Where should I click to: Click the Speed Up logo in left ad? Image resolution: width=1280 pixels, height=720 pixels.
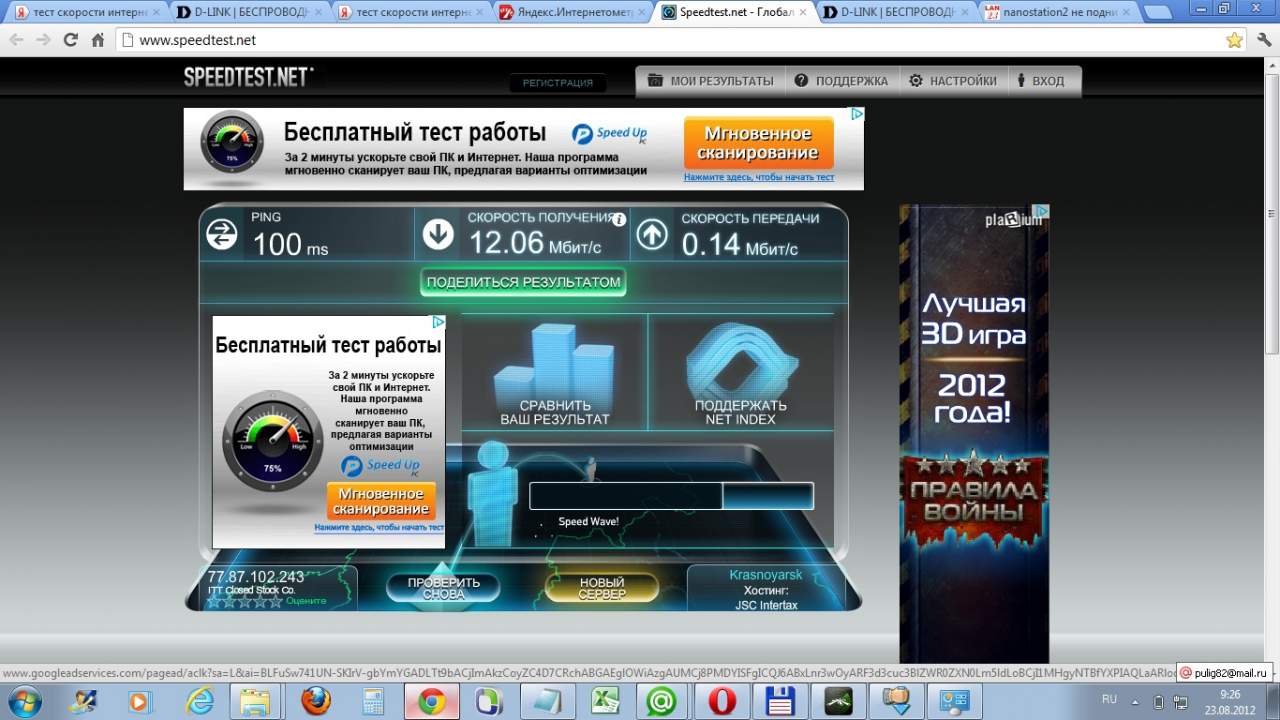(x=381, y=466)
